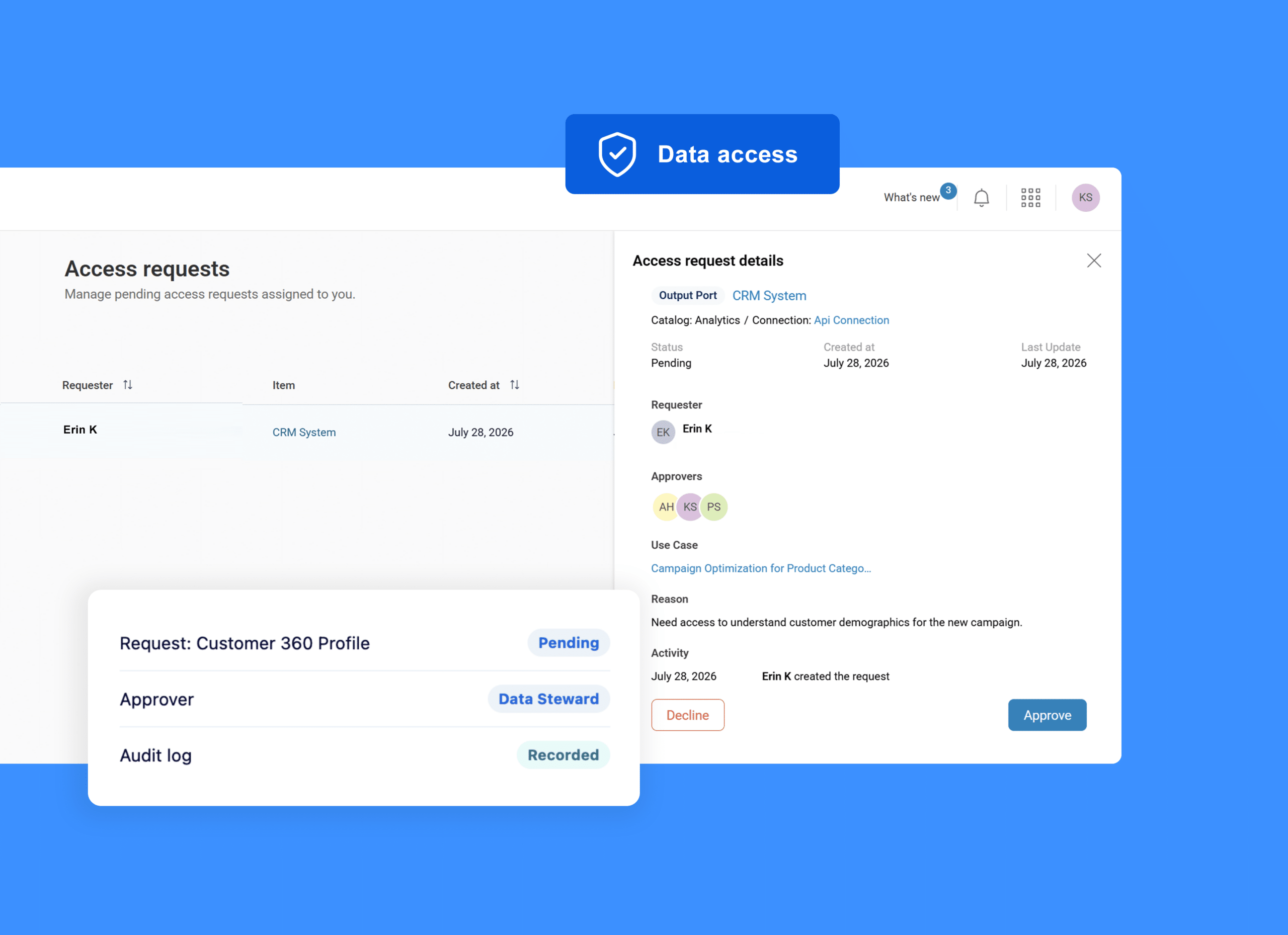Click the Pending status badge
The height and width of the screenshot is (935, 1288).
point(569,643)
